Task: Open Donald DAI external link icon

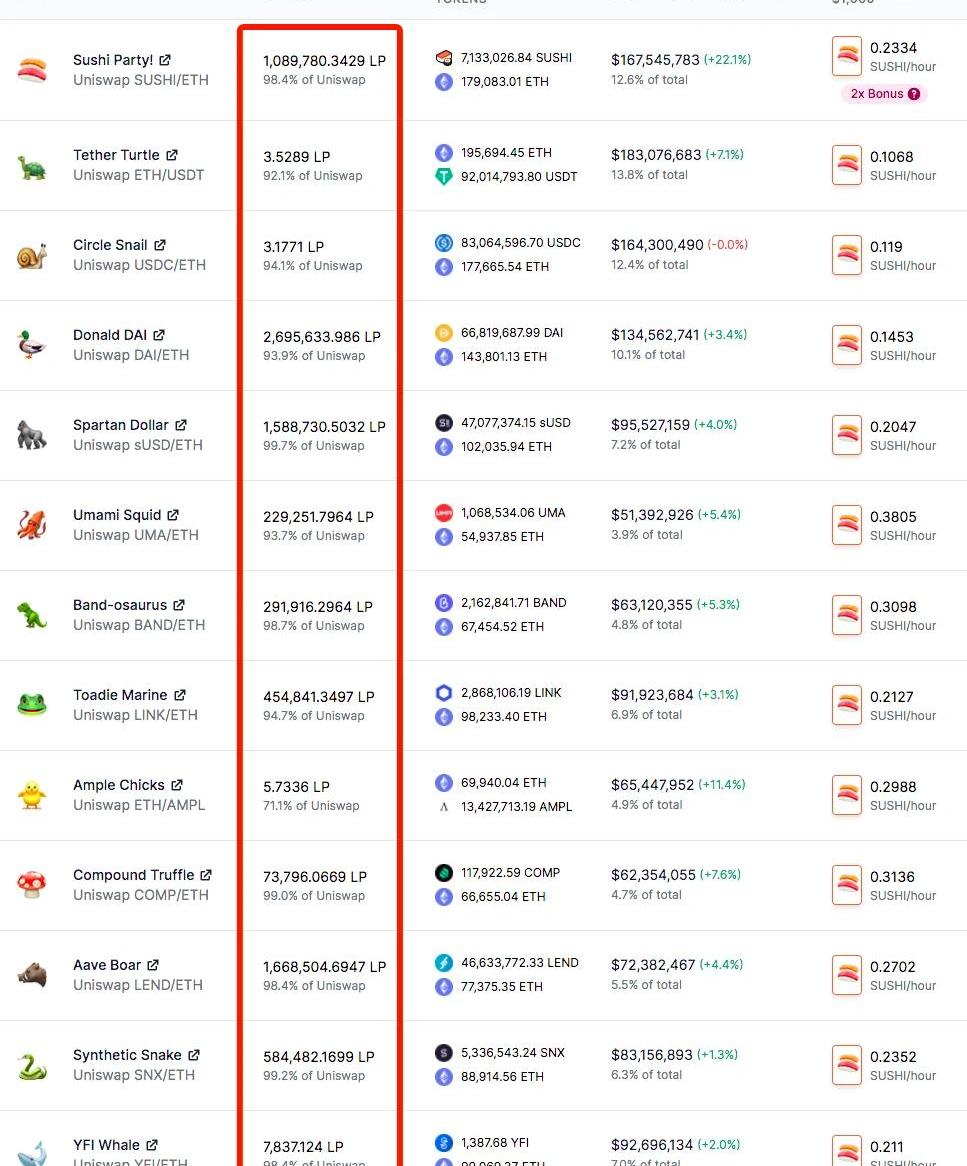Action: point(159,335)
